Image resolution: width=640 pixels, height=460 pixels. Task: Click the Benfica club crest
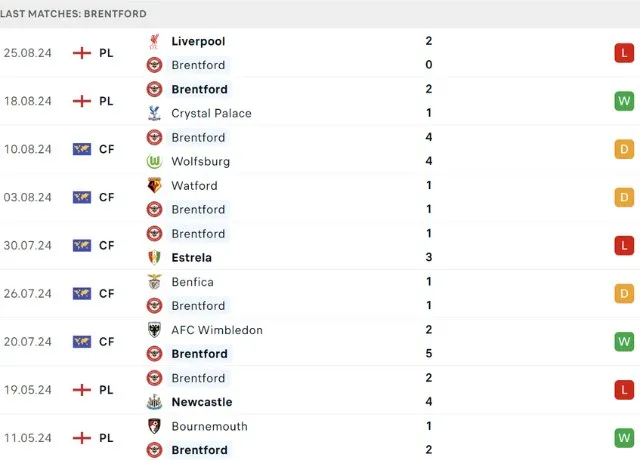155,282
